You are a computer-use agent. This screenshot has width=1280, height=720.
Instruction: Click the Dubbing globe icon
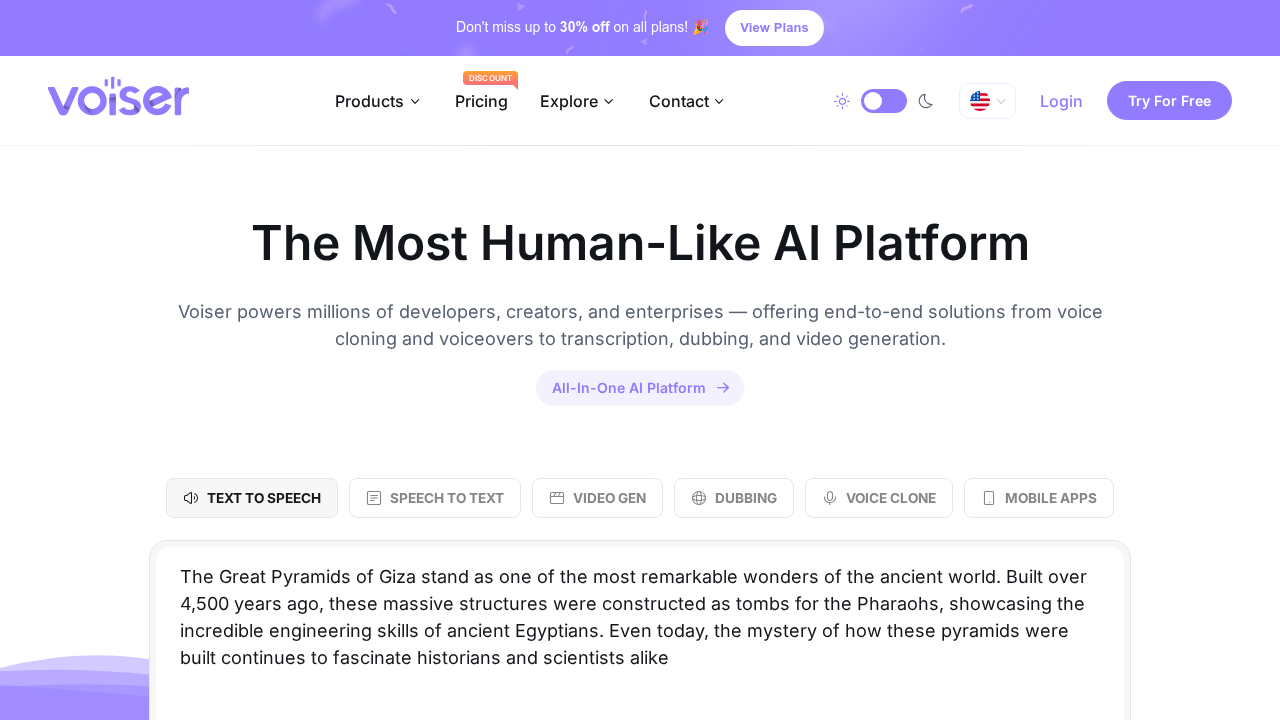coord(697,497)
